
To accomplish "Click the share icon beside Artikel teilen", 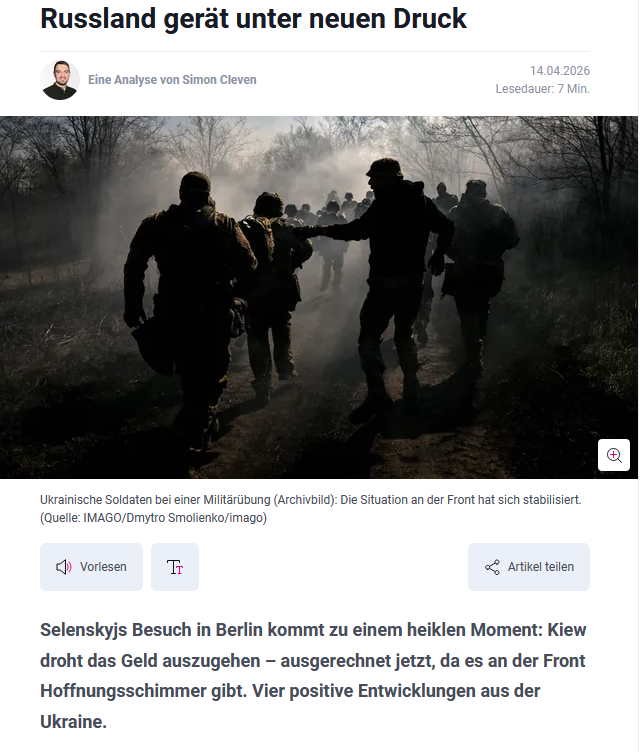I will (x=492, y=567).
